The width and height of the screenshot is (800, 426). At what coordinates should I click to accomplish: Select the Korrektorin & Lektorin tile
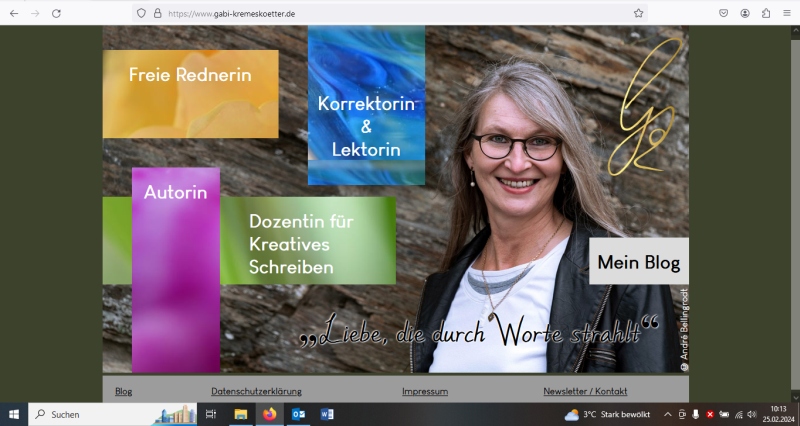coord(366,125)
